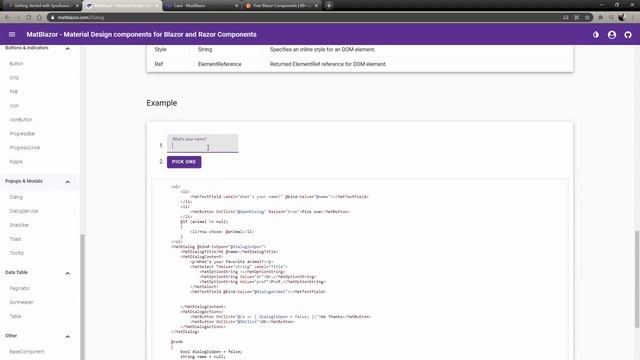This screenshot has height=360, width=640.
Task: Open ProgressCircle in the sidebar
Action: [24, 147]
